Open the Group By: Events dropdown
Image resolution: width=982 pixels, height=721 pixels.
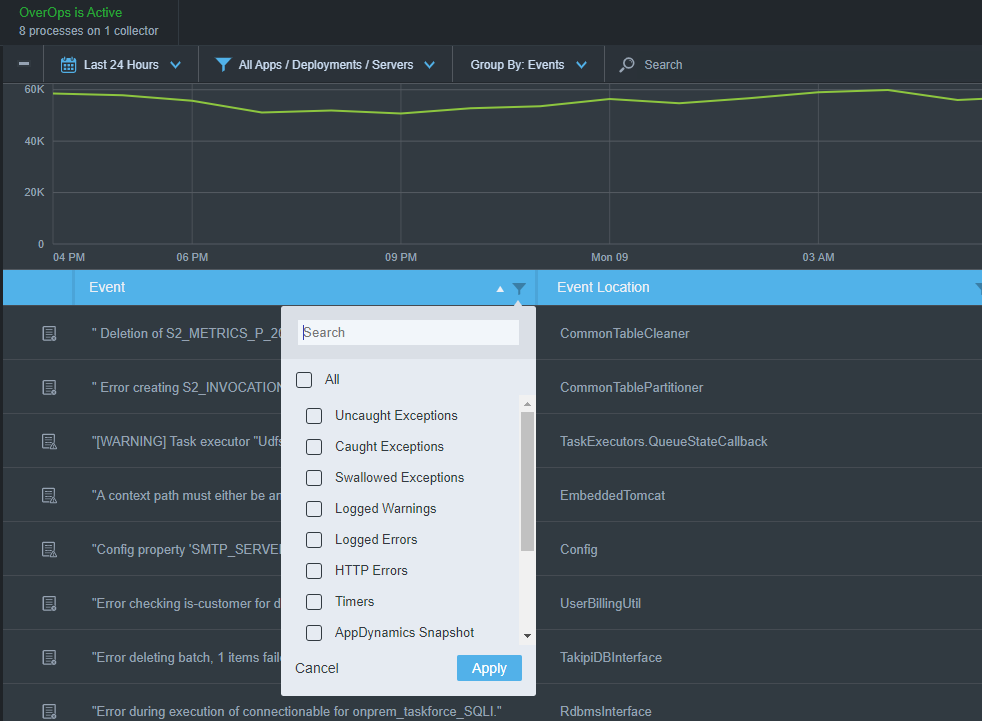529,65
